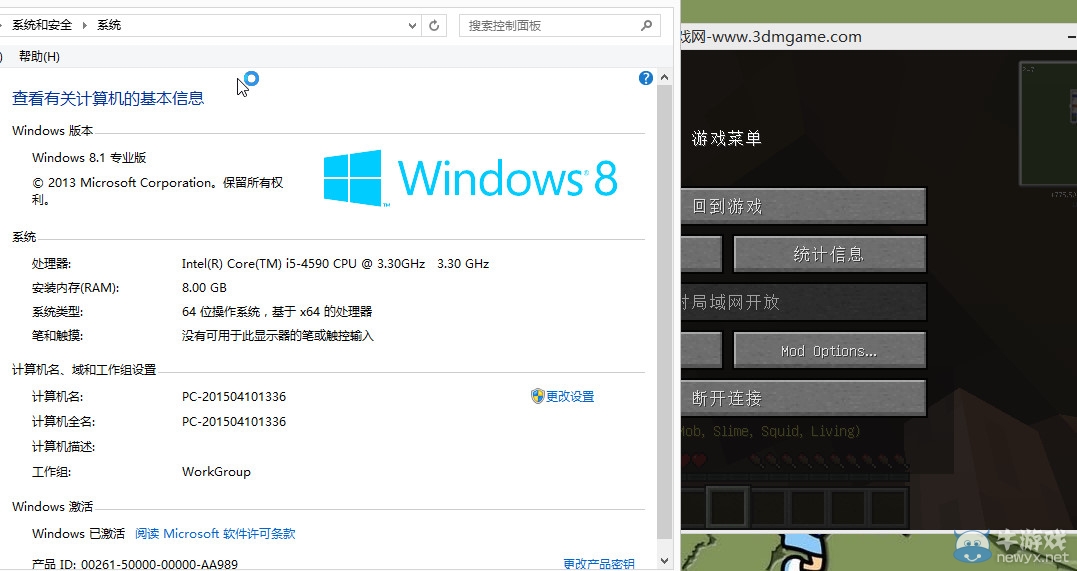Click the 查看有关计算机的基本信息 heading
The image size is (1077, 571).
[x=108, y=98]
